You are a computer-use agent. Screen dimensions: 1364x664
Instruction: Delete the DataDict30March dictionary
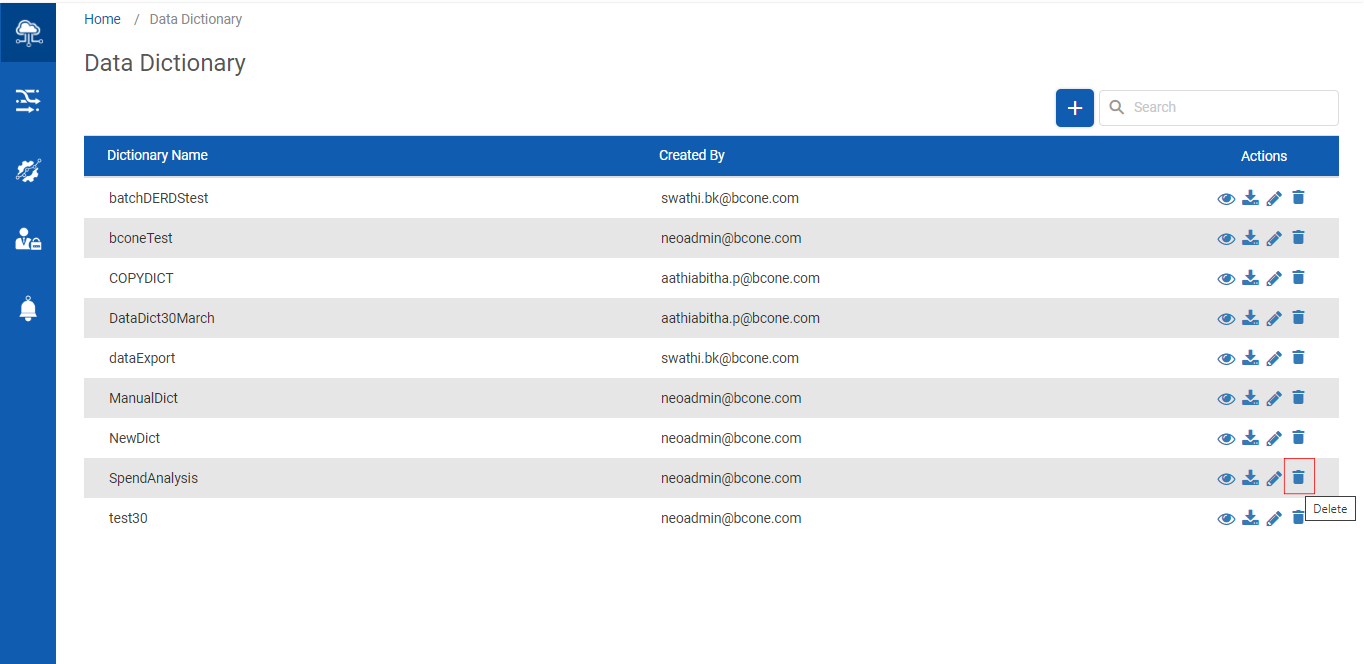point(1298,318)
